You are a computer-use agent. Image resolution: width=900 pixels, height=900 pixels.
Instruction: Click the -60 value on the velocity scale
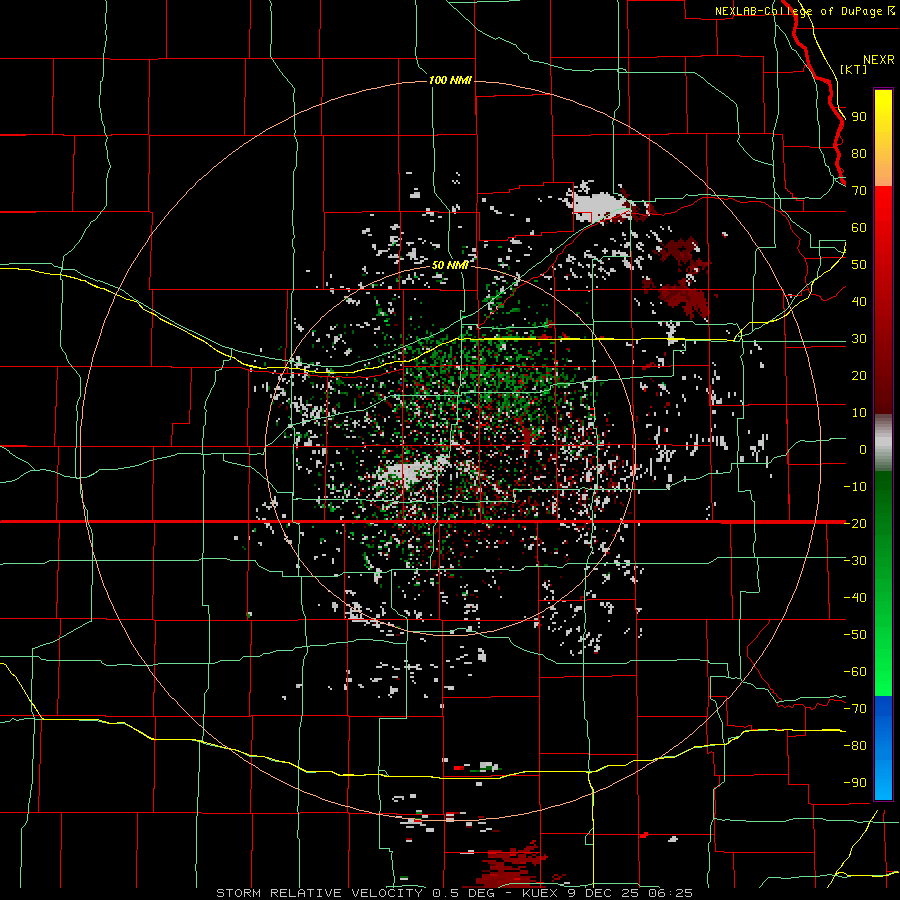855,672
